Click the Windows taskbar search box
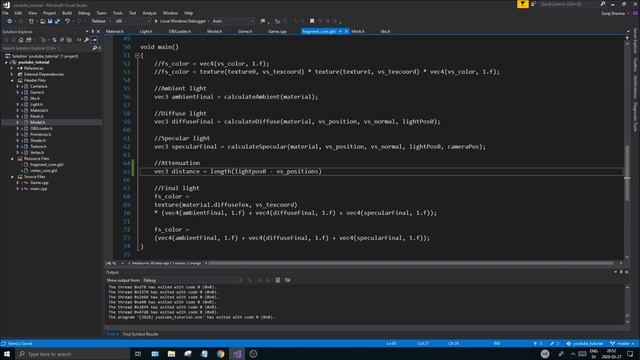This screenshot has width=640, height=360. 73,354
